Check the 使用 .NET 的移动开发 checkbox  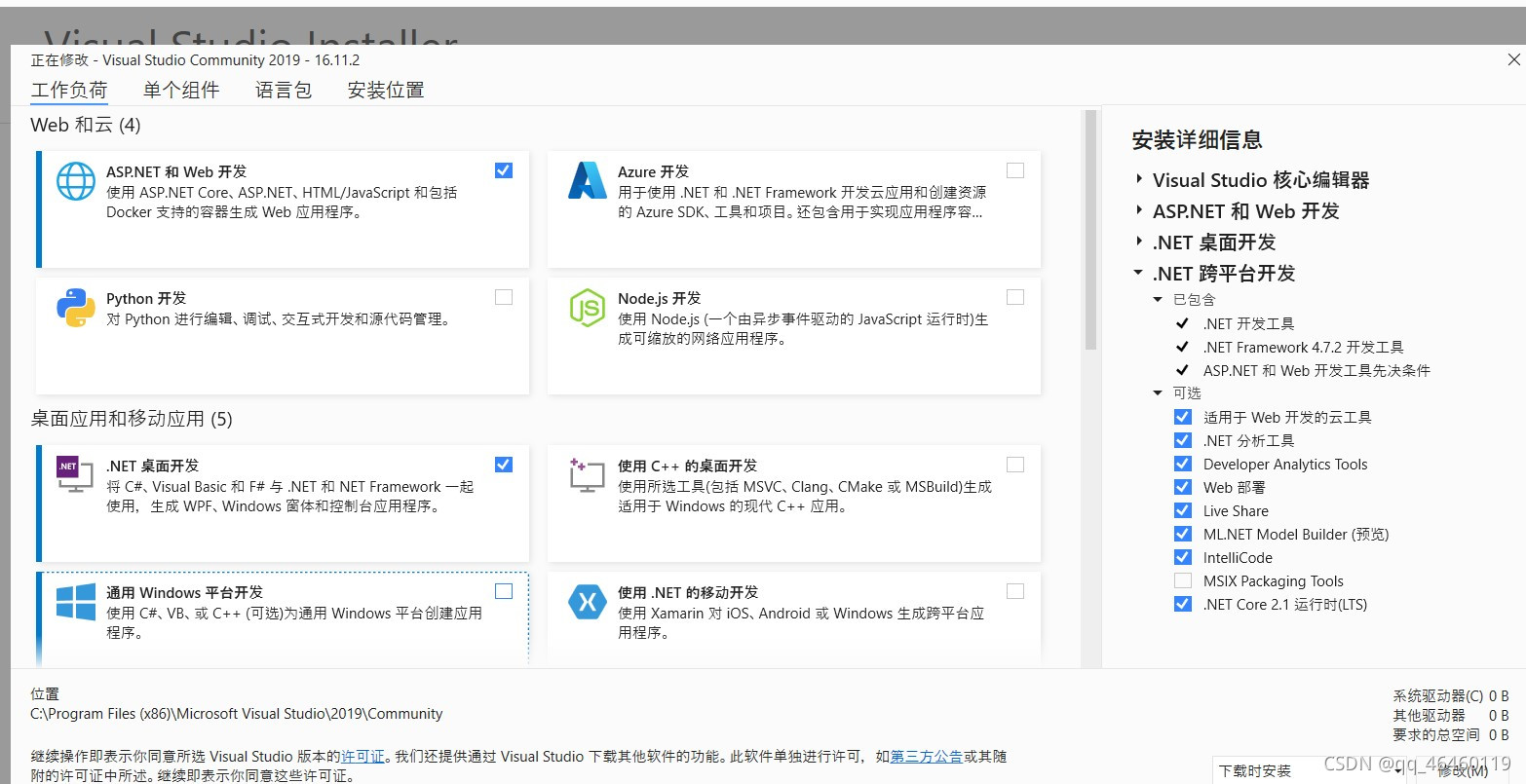tap(1015, 591)
